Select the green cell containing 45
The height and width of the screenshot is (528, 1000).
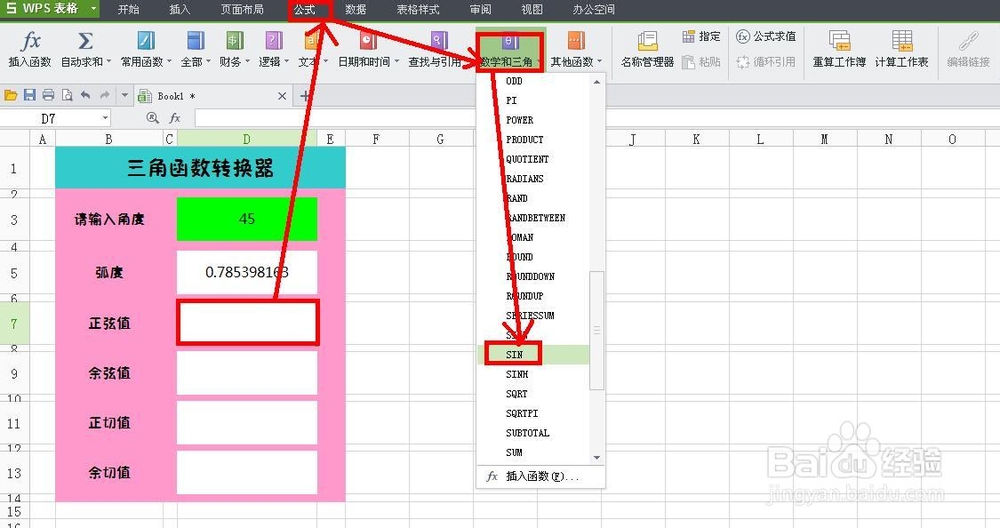247,219
